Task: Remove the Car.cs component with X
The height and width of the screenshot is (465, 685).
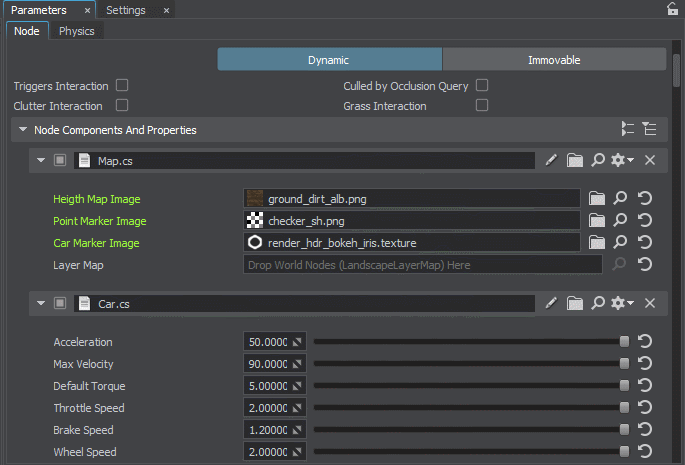Action: point(650,303)
